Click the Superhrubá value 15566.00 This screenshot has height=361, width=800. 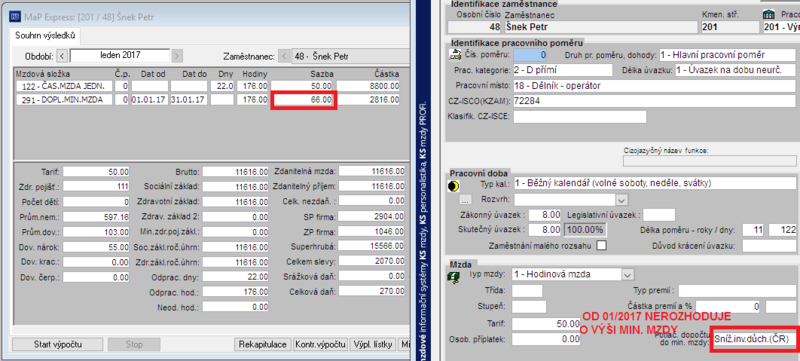click(372, 246)
